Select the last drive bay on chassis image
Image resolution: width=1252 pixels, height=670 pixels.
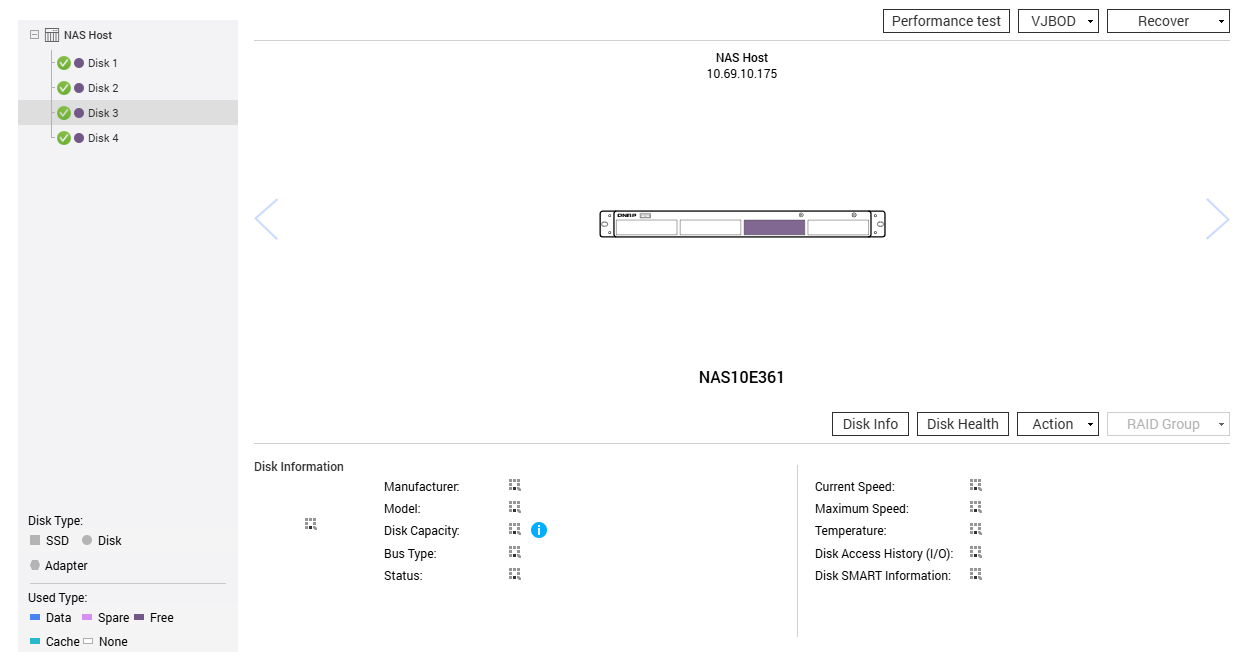coord(838,227)
